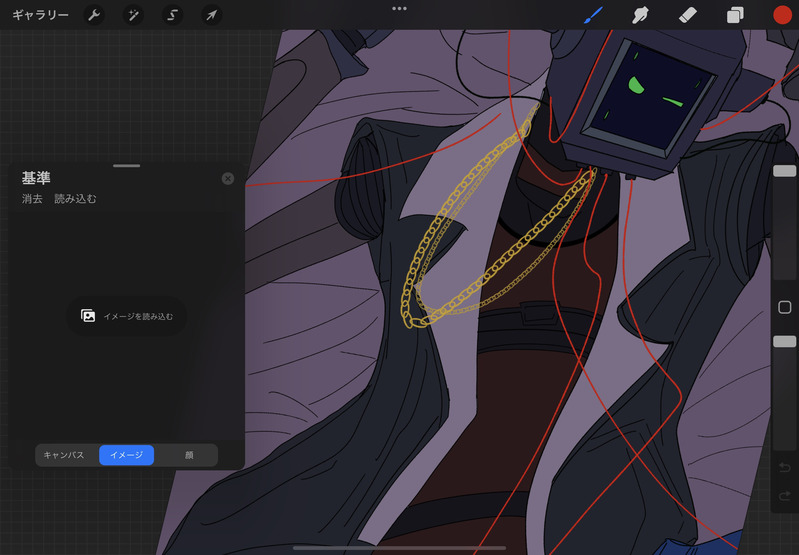Image resolution: width=799 pixels, height=555 pixels.
Task: Open the Actions wrench menu
Action: click(x=94, y=15)
